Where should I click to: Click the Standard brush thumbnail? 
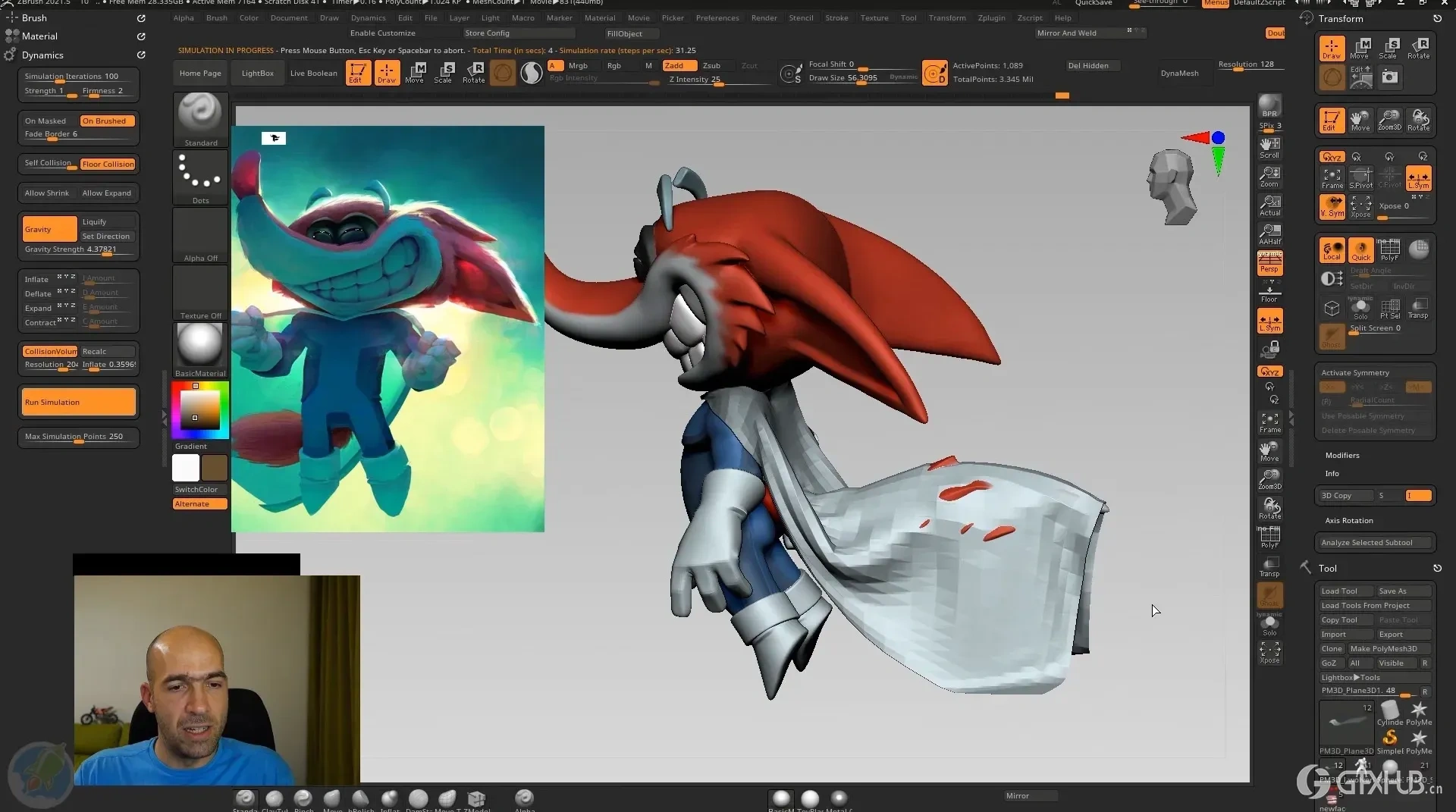click(x=200, y=115)
